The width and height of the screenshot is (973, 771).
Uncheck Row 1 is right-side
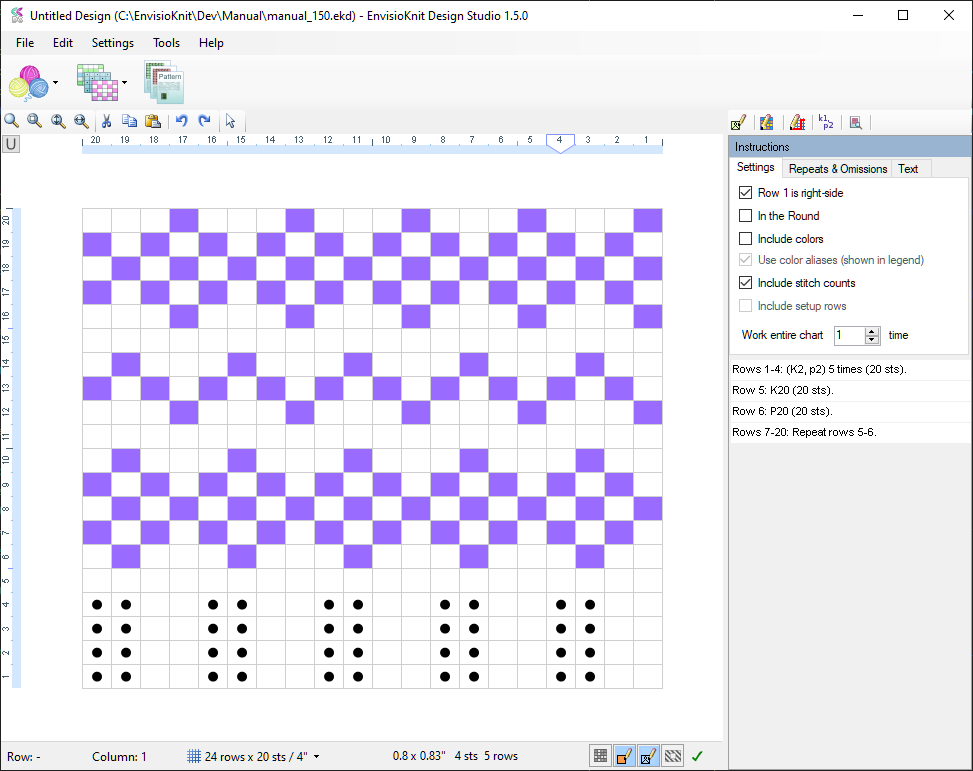click(745, 192)
